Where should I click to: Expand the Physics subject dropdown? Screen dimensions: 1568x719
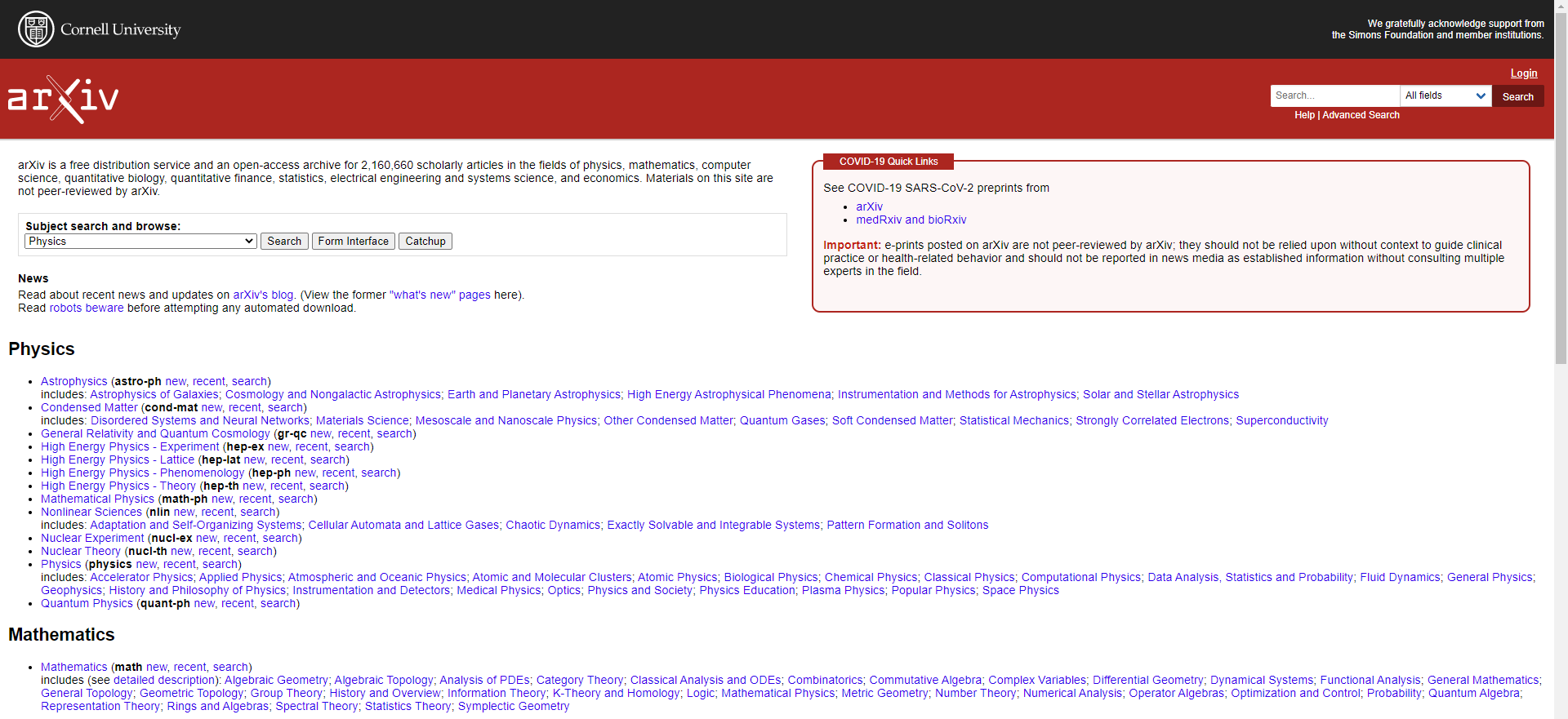pyautogui.click(x=140, y=242)
